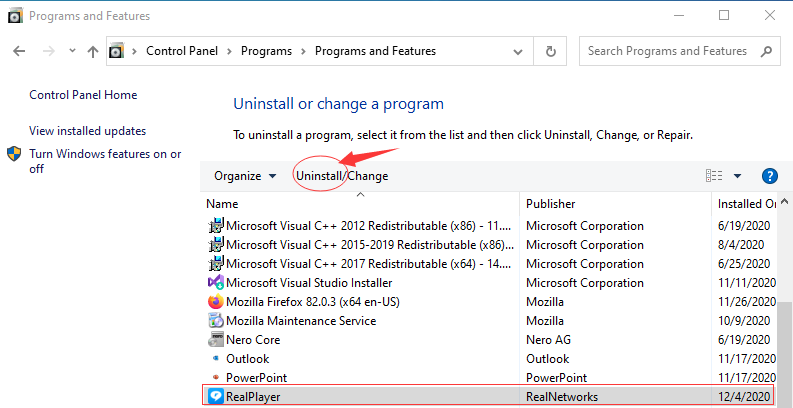Image resolution: width=793 pixels, height=408 pixels.
Task: Go up one level with Up arrow
Action: pos(93,51)
